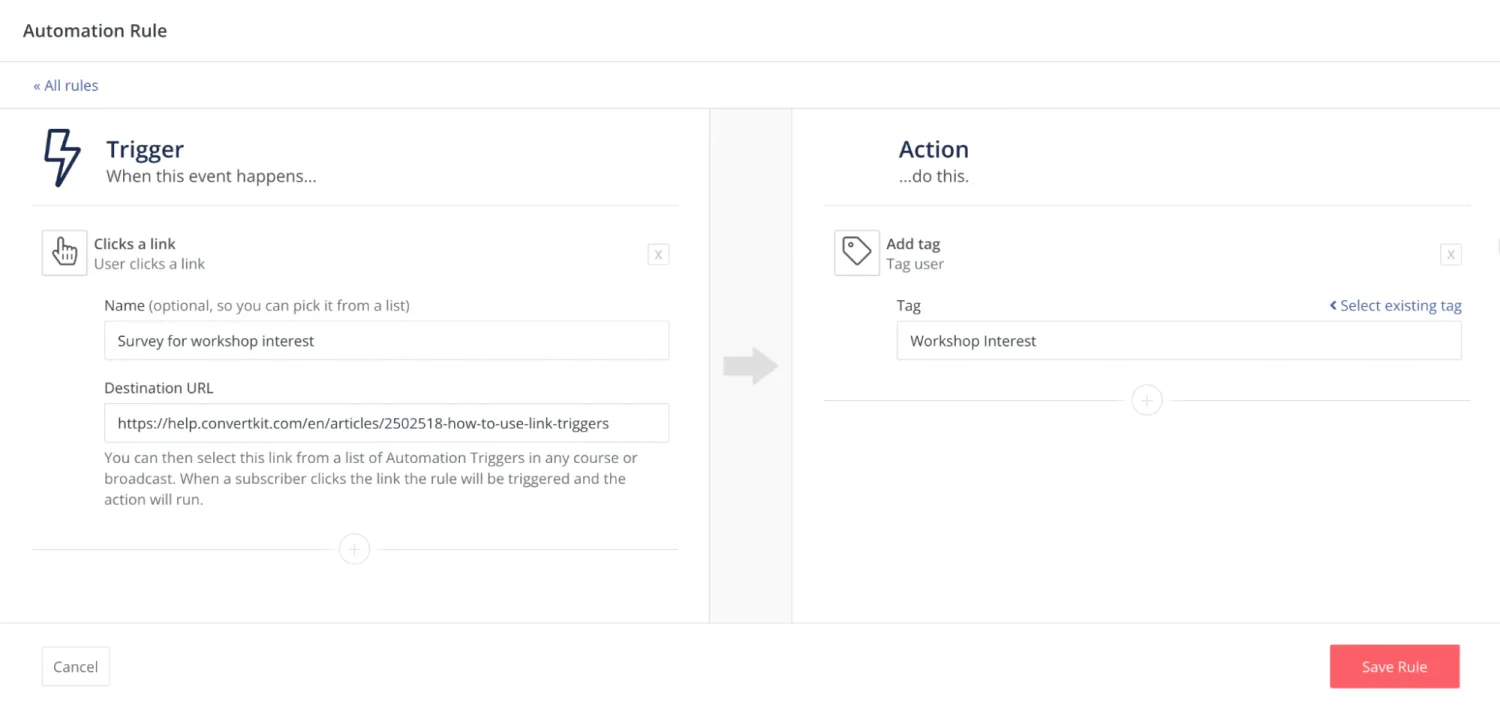
Task: Go back to All rules
Action: pos(66,86)
